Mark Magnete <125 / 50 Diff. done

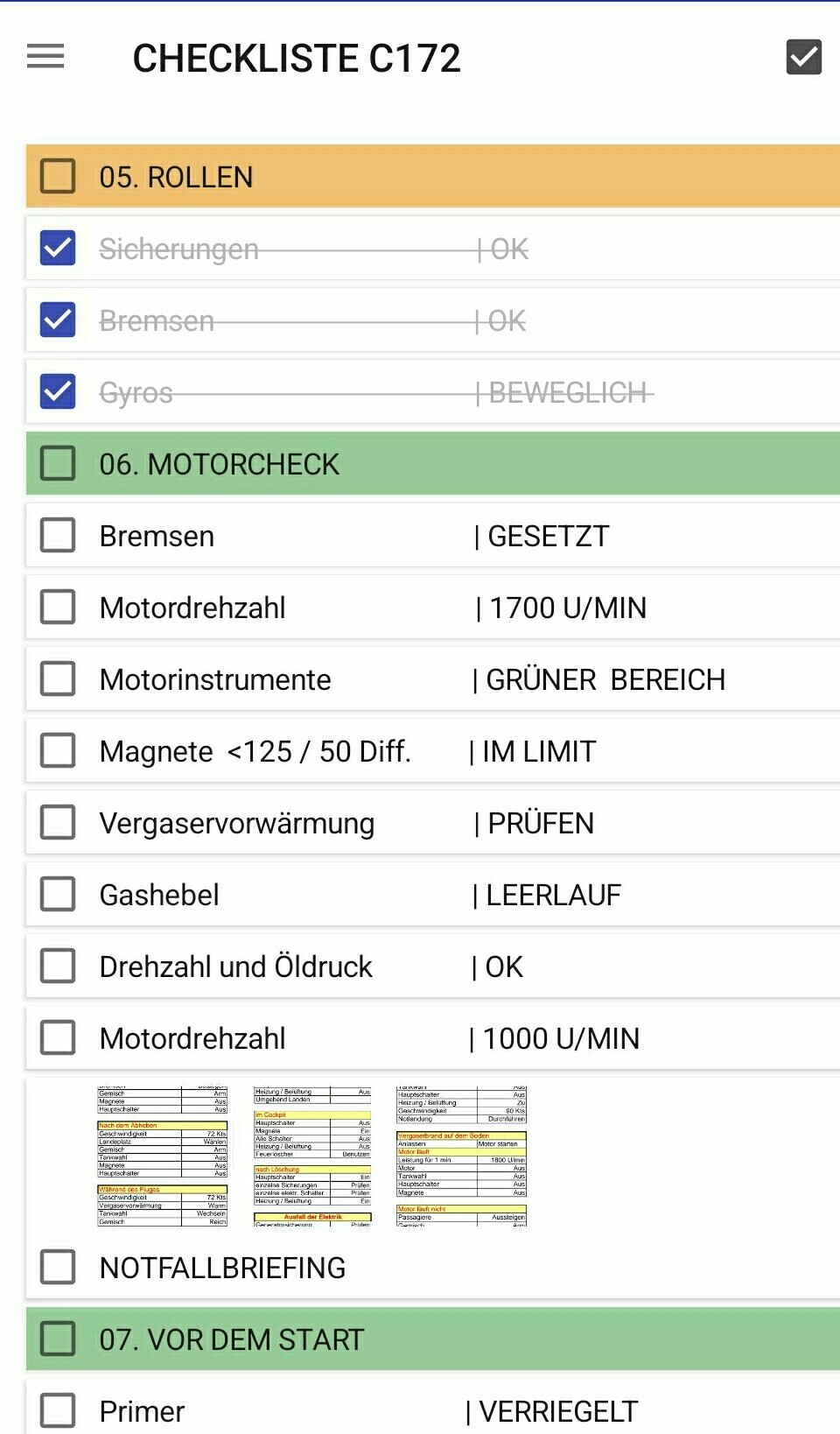click(x=58, y=751)
